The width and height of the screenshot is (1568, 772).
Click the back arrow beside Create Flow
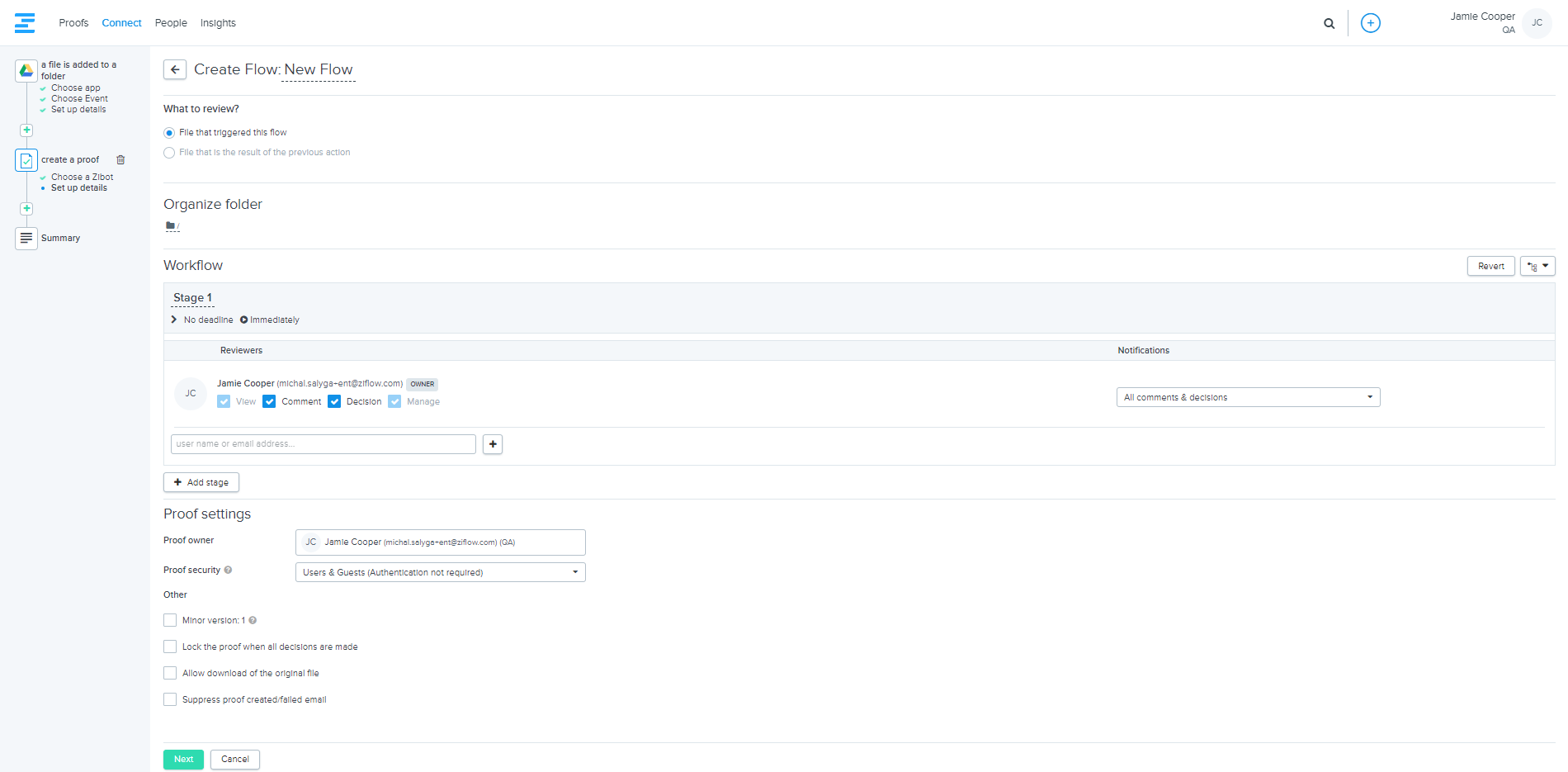(174, 70)
